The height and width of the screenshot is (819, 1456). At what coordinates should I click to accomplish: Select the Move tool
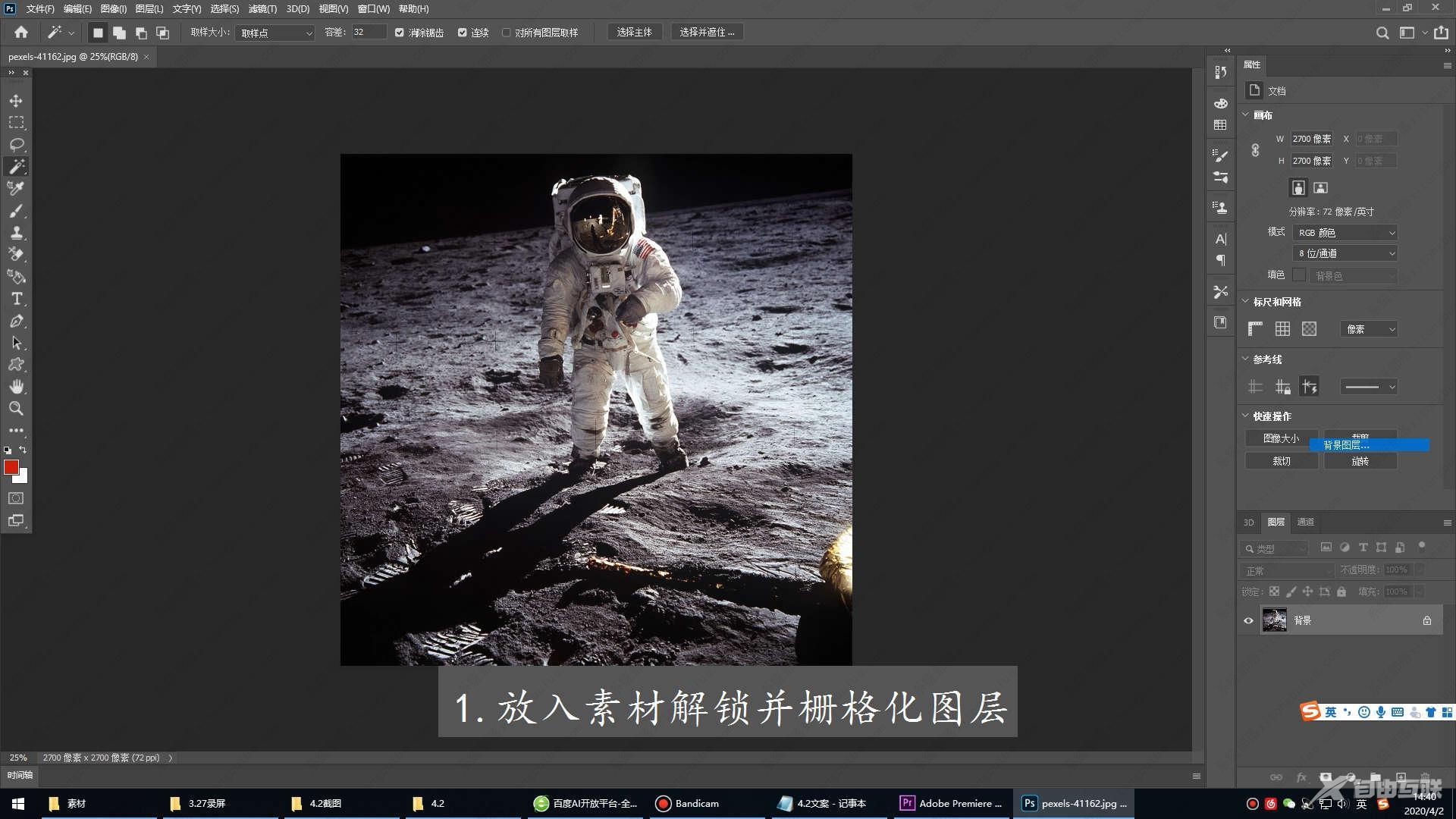click(x=14, y=100)
